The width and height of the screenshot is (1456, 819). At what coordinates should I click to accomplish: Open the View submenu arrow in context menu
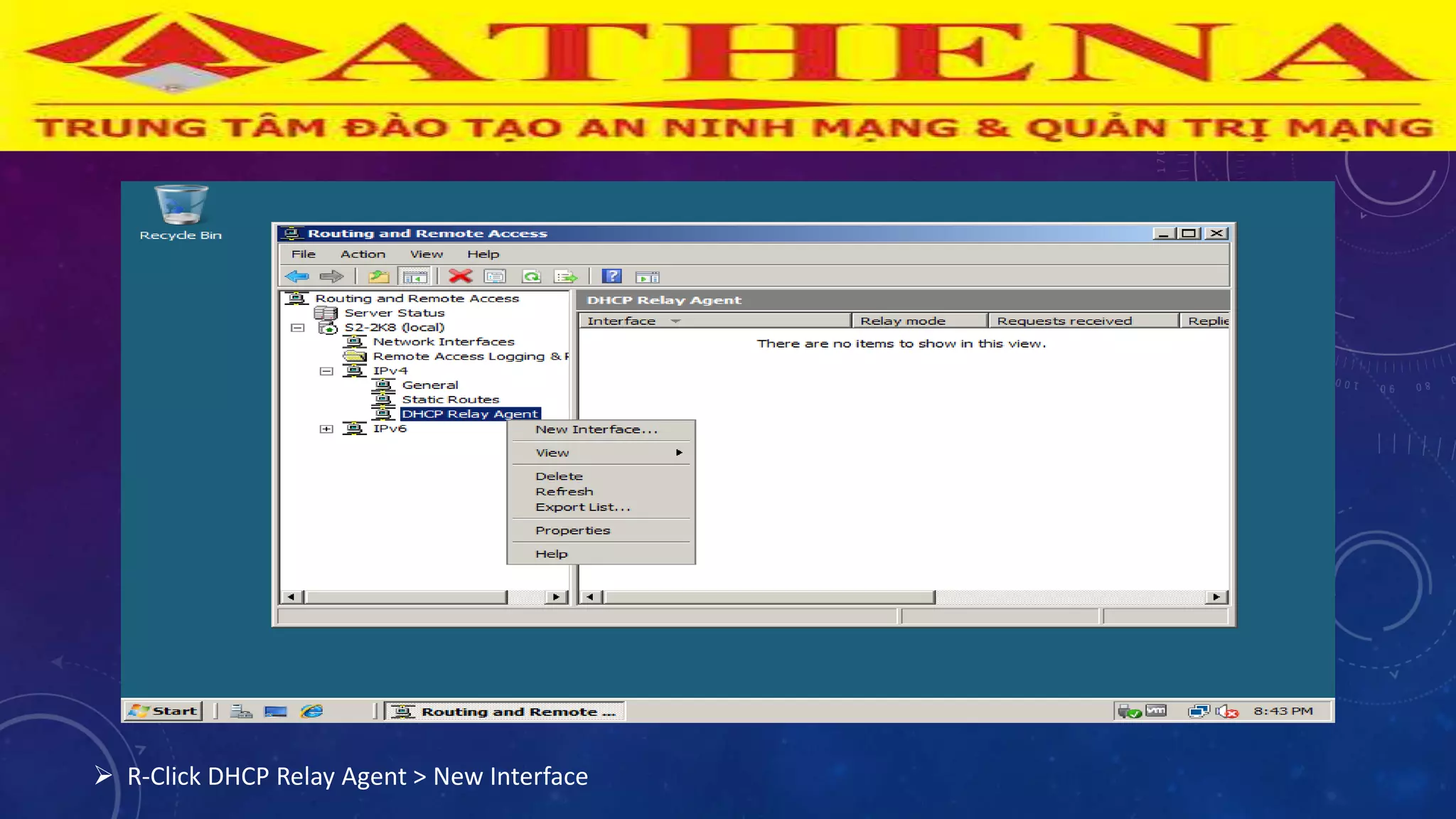point(679,453)
